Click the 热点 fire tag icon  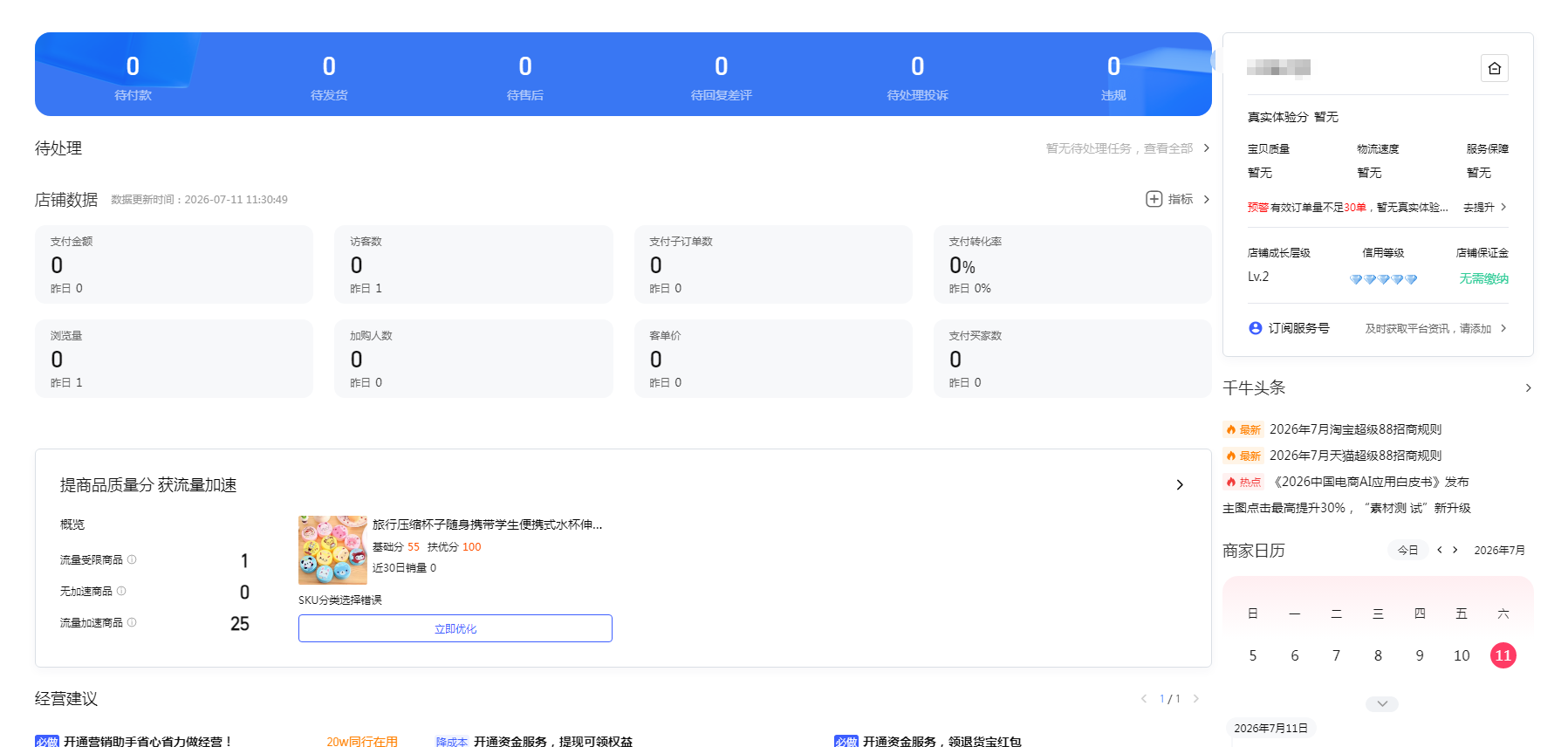[1231, 482]
